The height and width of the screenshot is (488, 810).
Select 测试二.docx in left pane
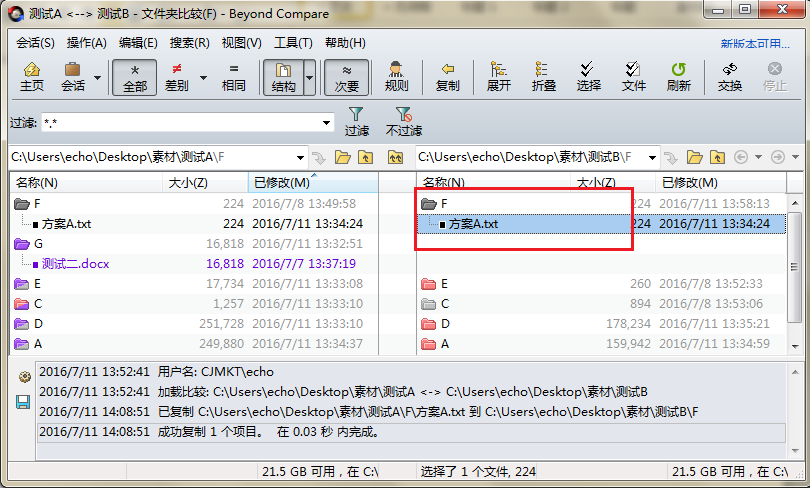[x=75, y=264]
